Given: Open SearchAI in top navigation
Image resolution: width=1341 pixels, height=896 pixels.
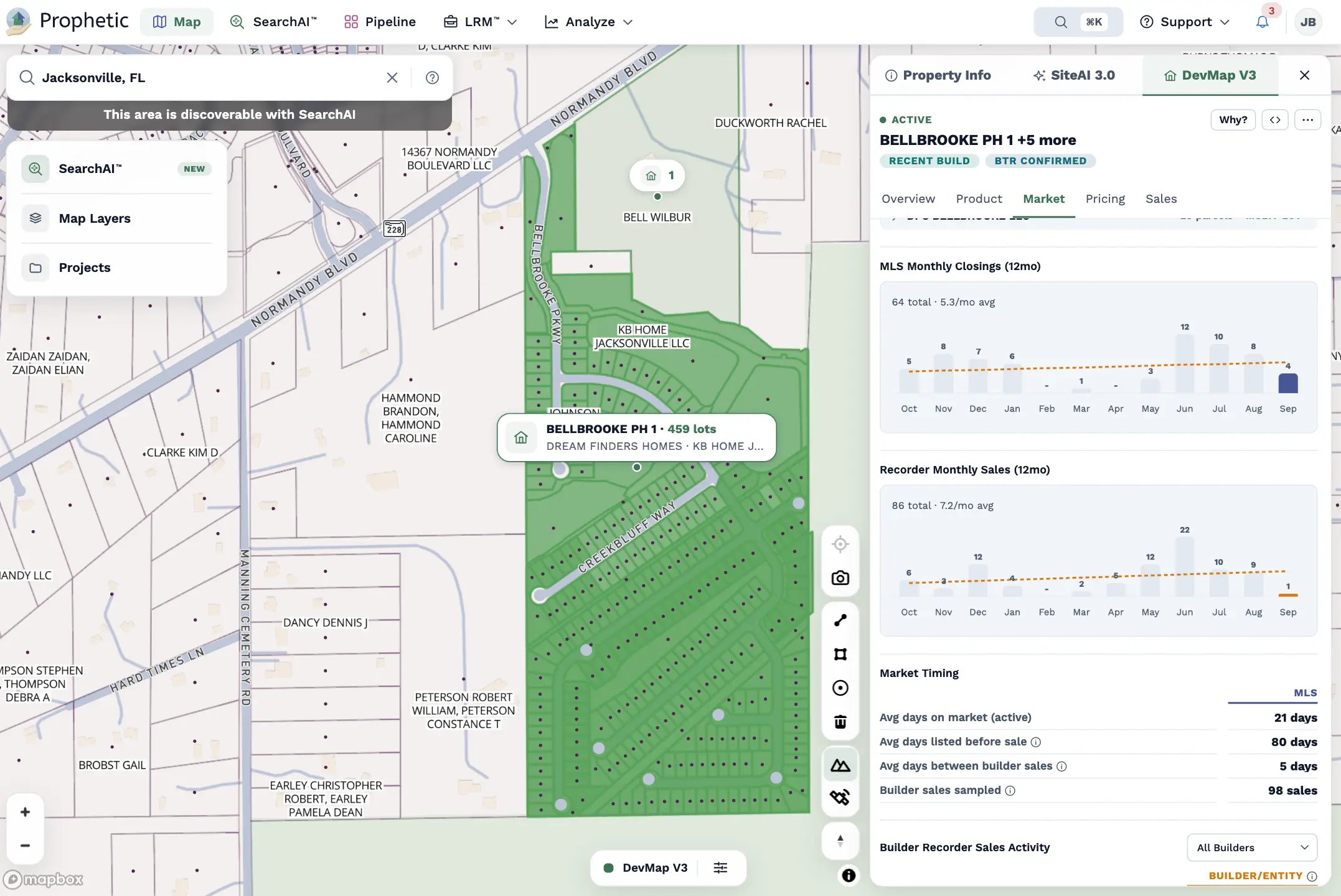Looking at the screenshot, I should pos(273,22).
